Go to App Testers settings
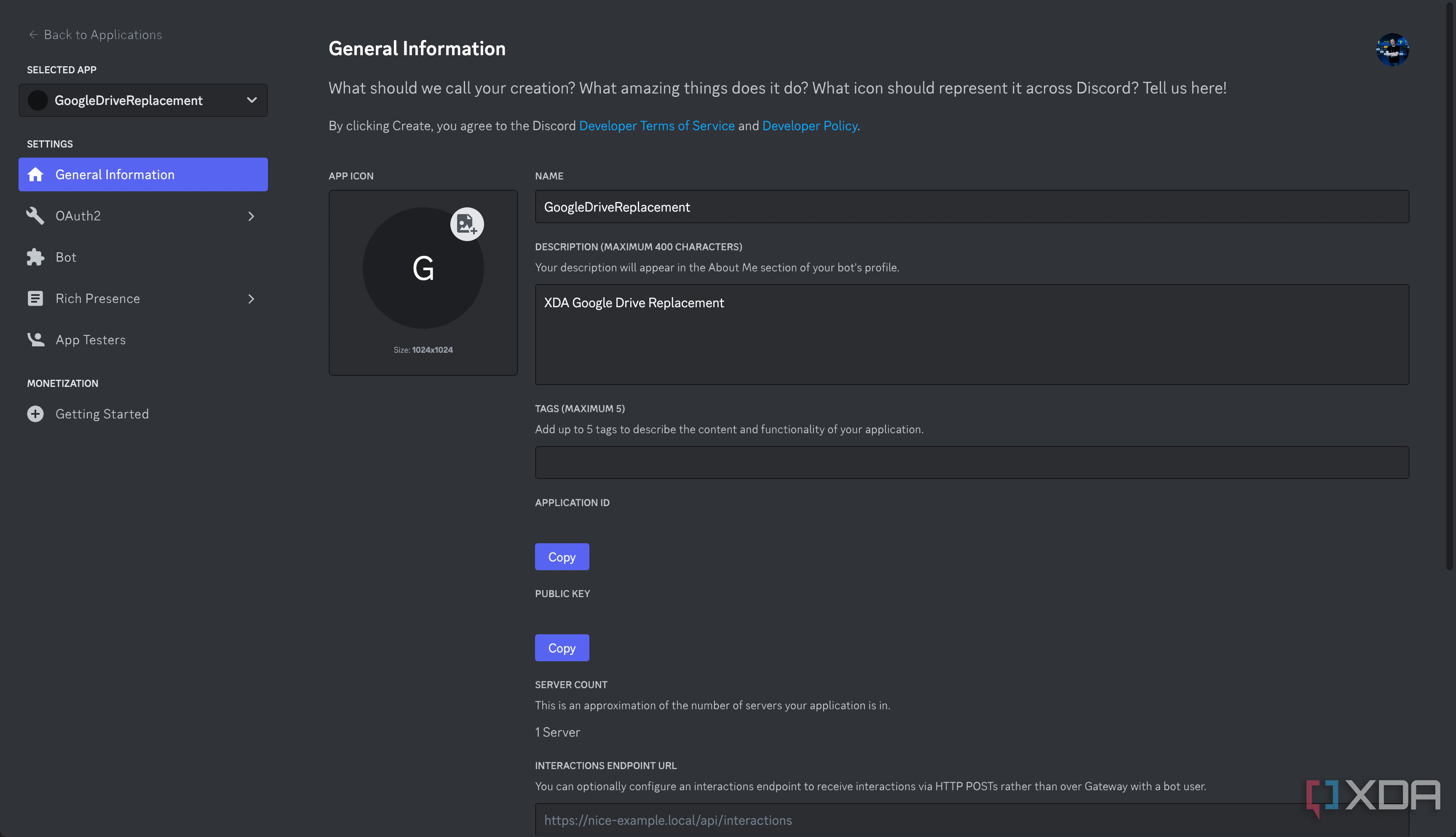The image size is (1456, 837). pyautogui.click(x=90, y=340)
